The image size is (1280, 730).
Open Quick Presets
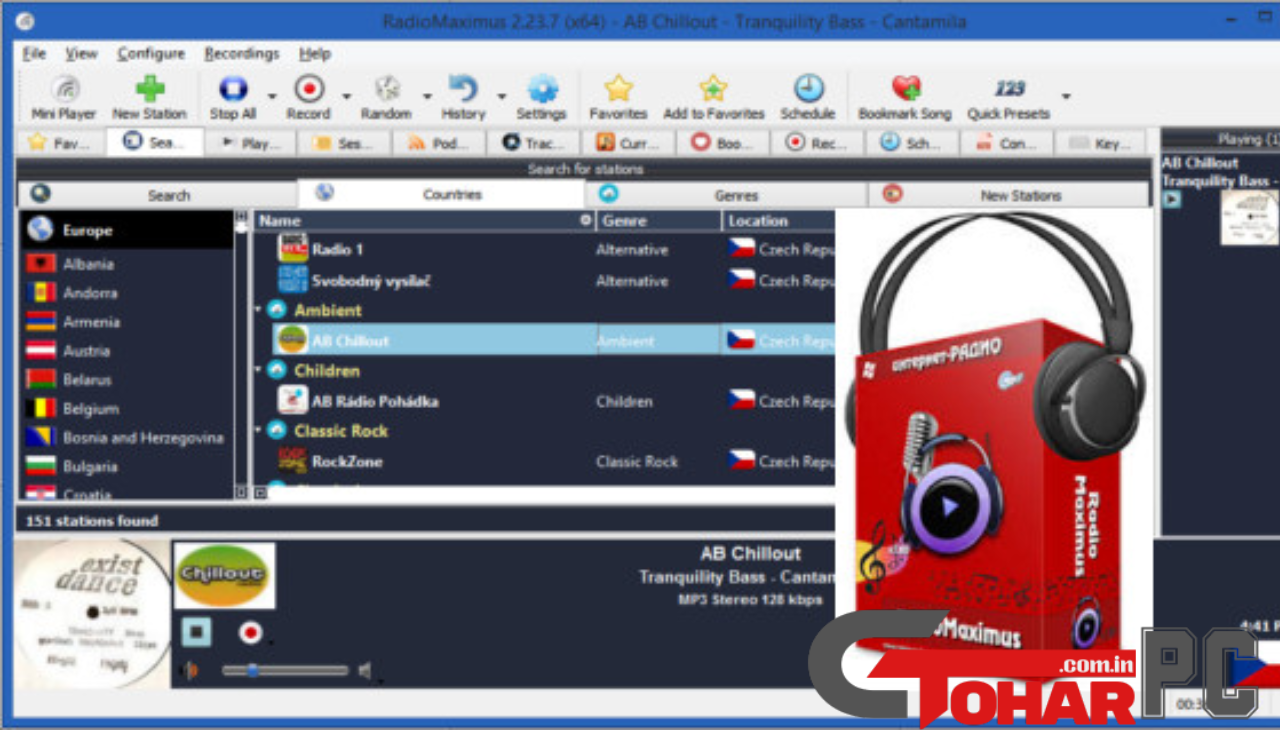(x=1008, y=98)
